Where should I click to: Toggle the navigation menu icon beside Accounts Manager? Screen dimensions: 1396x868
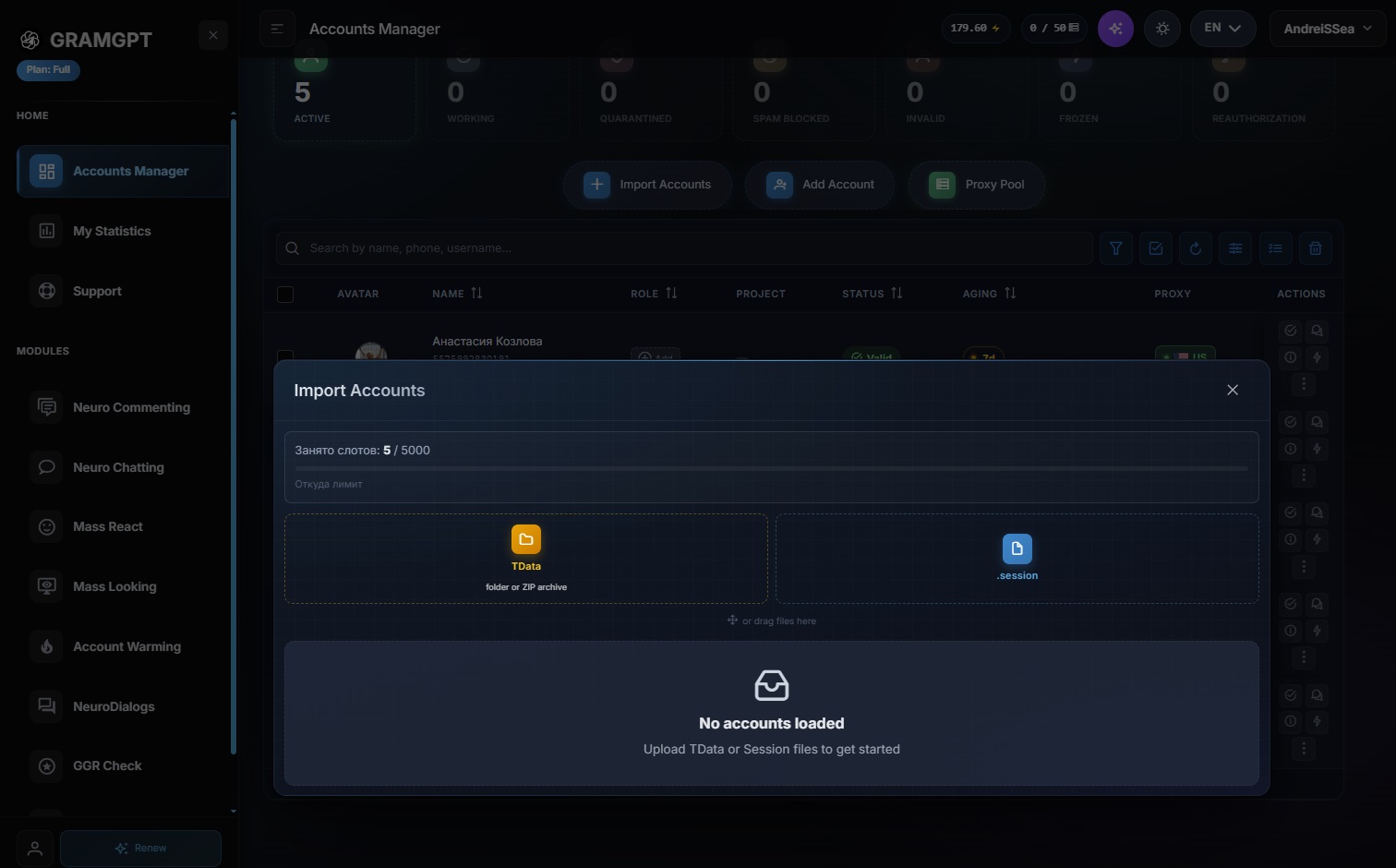277,29
